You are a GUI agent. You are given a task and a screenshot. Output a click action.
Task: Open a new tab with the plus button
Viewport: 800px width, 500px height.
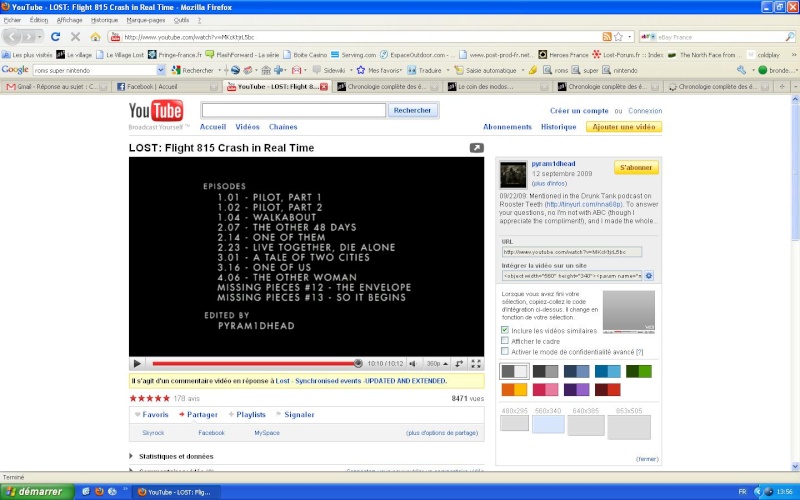[782, 87]
